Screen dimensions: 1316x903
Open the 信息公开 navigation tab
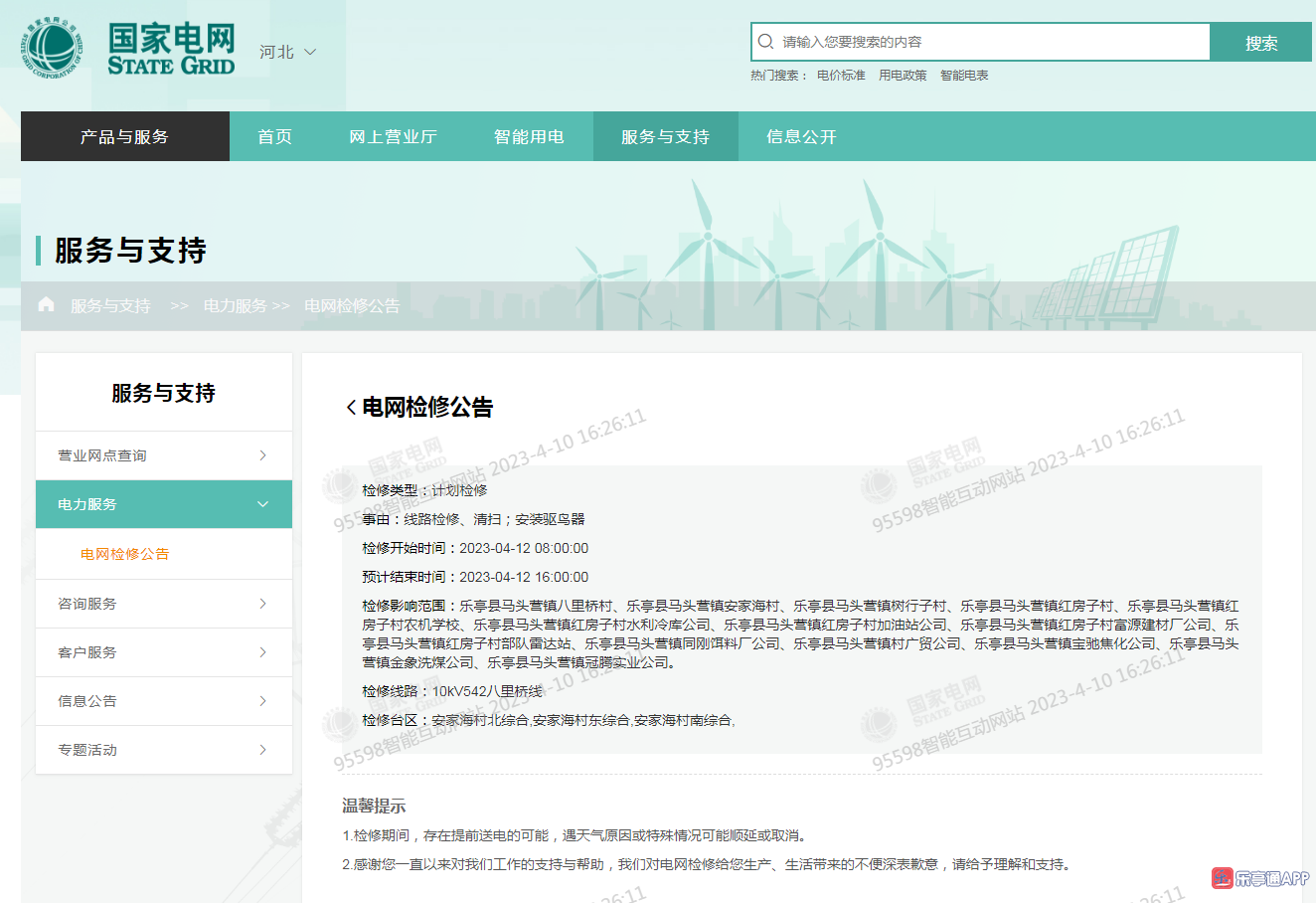(x=801, y=137)
